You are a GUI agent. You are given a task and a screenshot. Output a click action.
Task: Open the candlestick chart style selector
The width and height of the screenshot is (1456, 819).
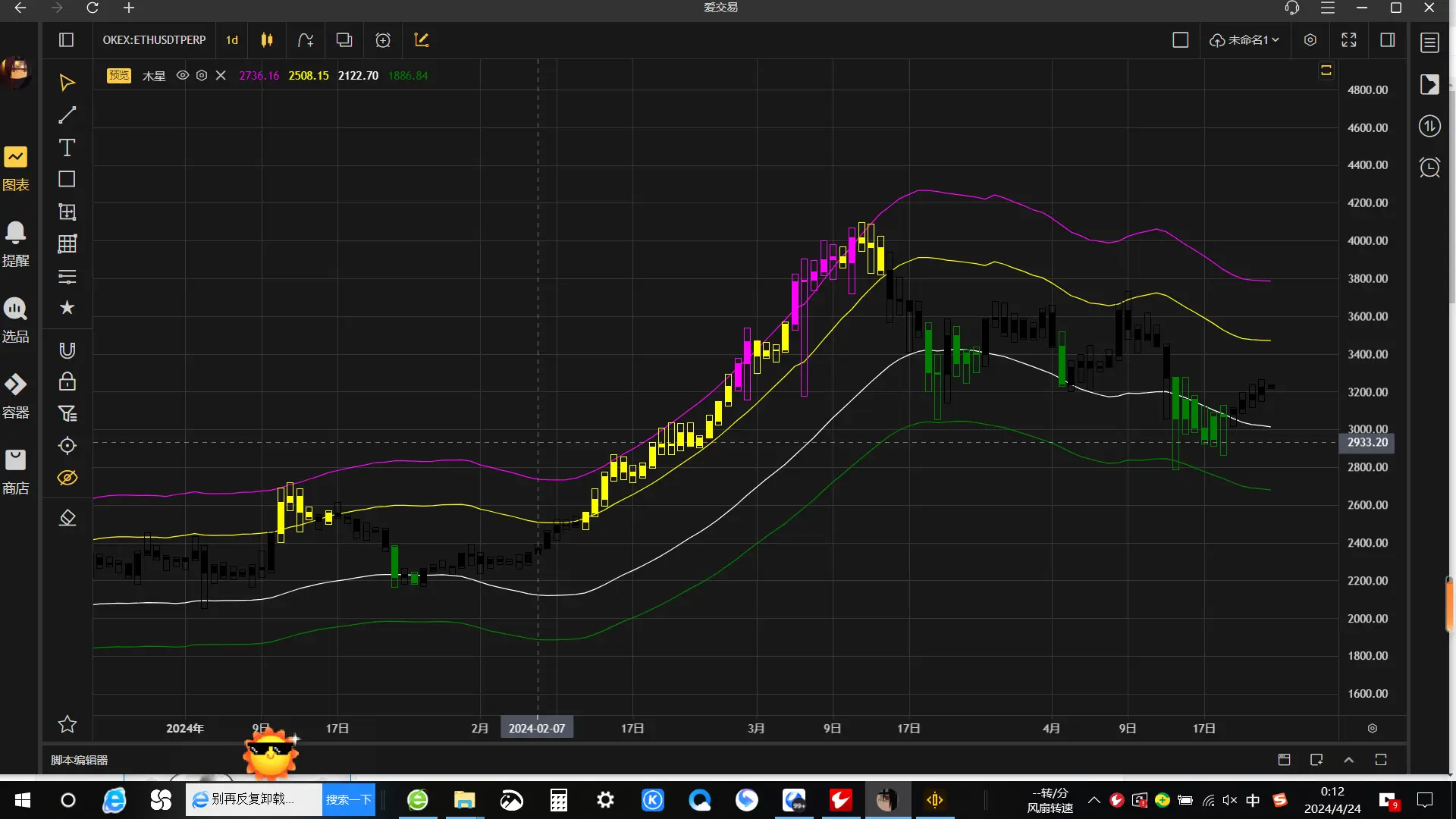[x=267, y=40]
